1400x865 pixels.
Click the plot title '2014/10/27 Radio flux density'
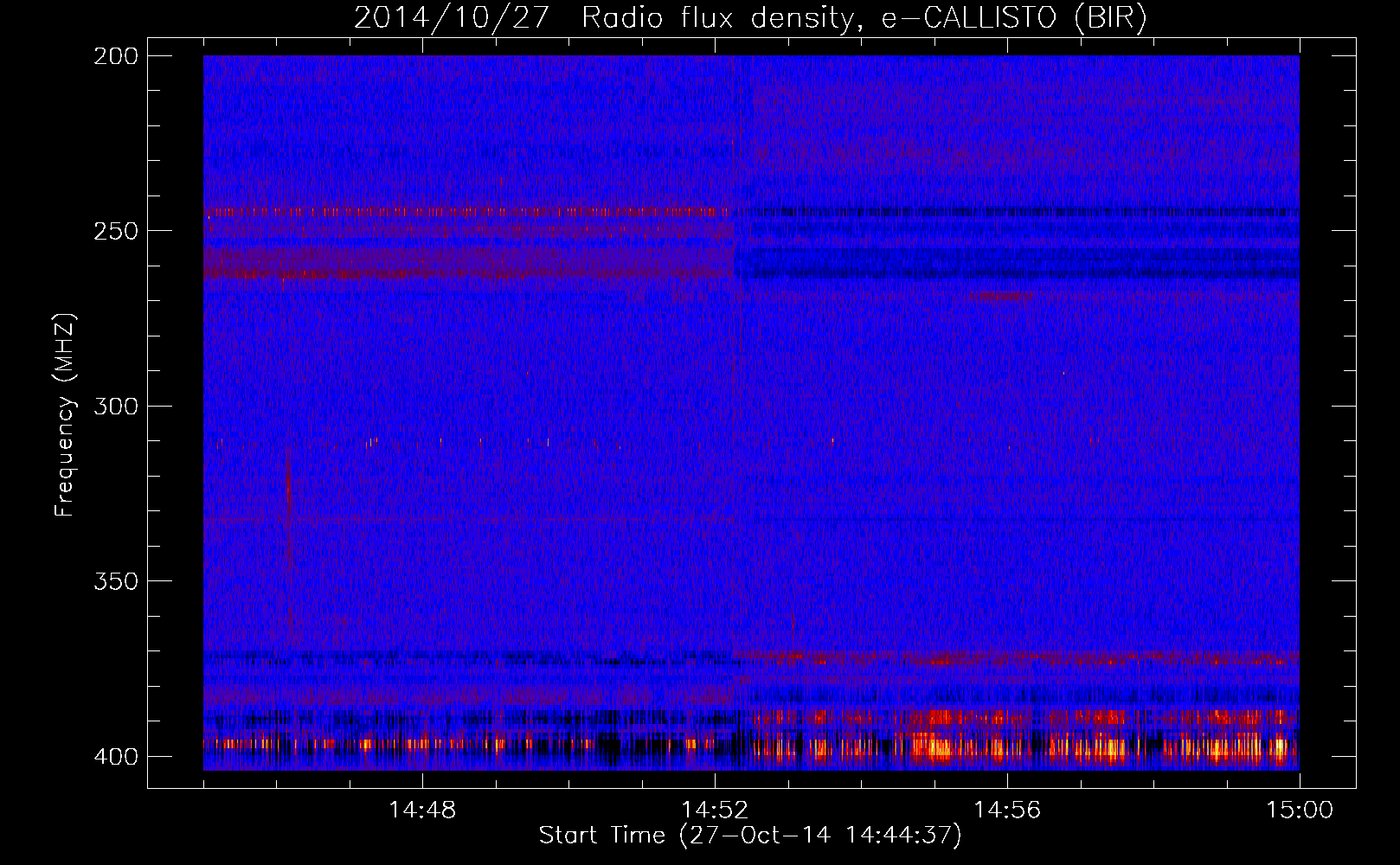[604, 18]
